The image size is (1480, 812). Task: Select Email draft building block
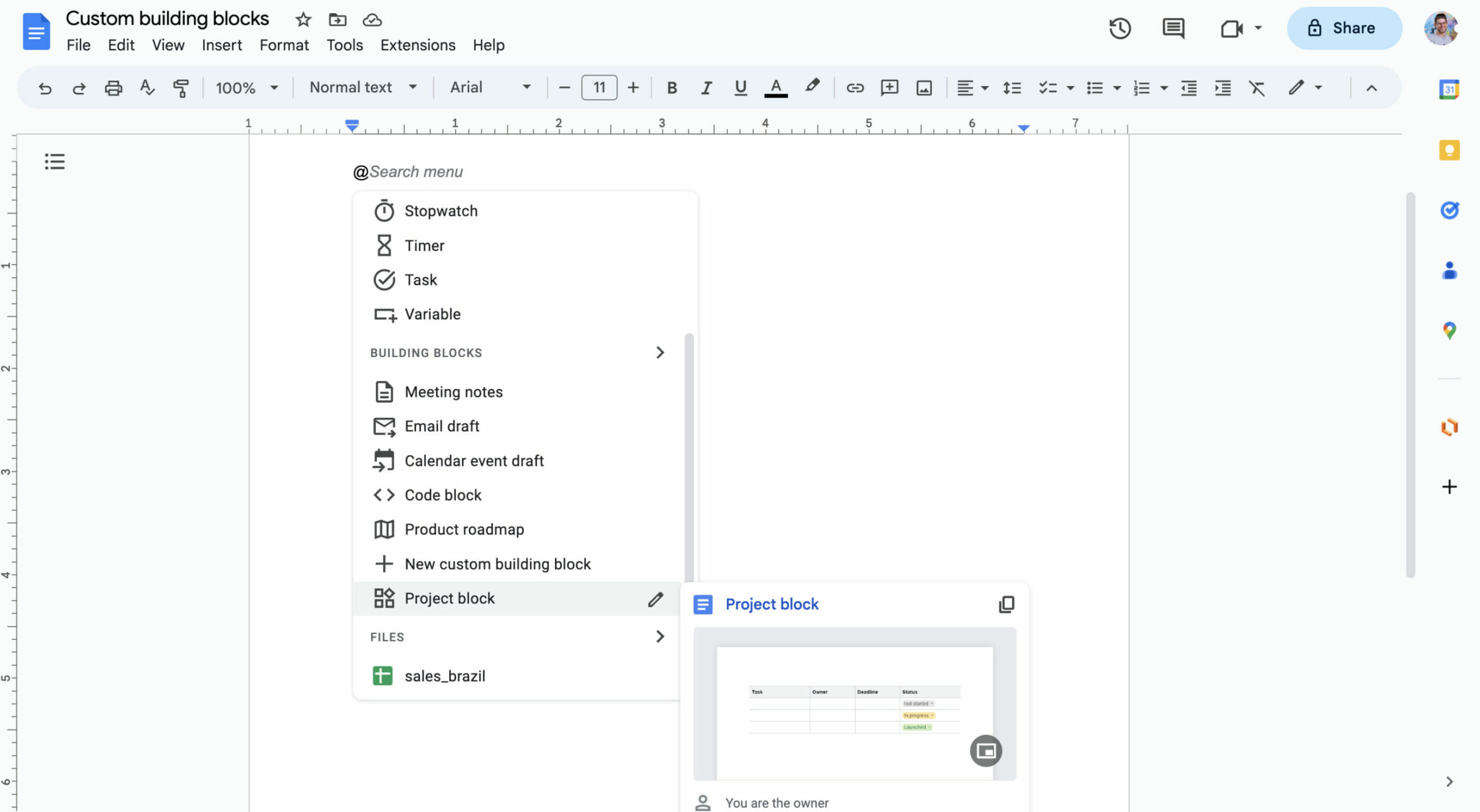click(517, 427)
